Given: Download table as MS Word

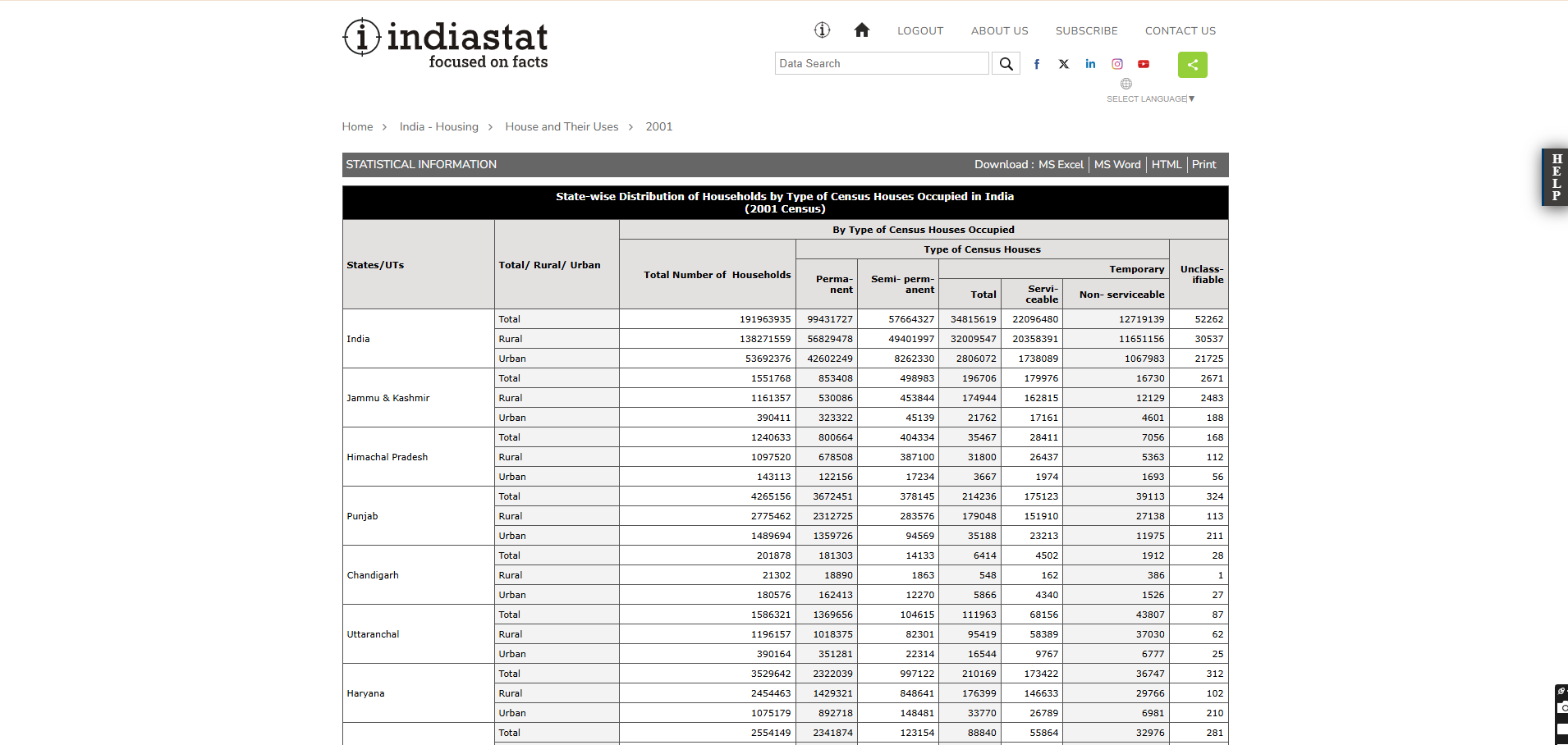Looking at the screenshot, I should [1117, 165].
